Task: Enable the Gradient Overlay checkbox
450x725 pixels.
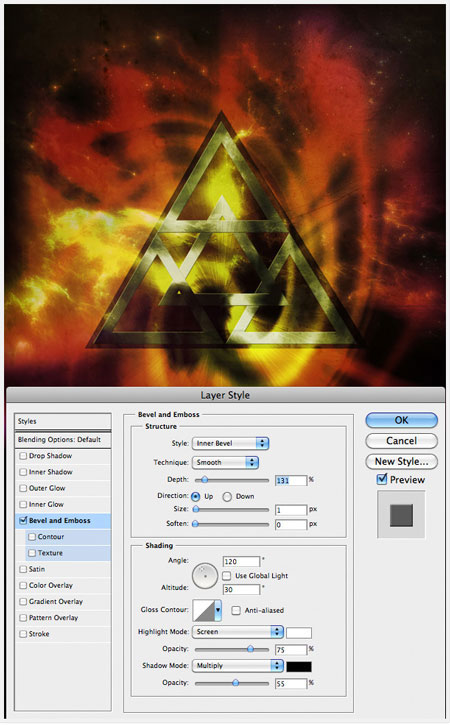Action: [23, 602]
